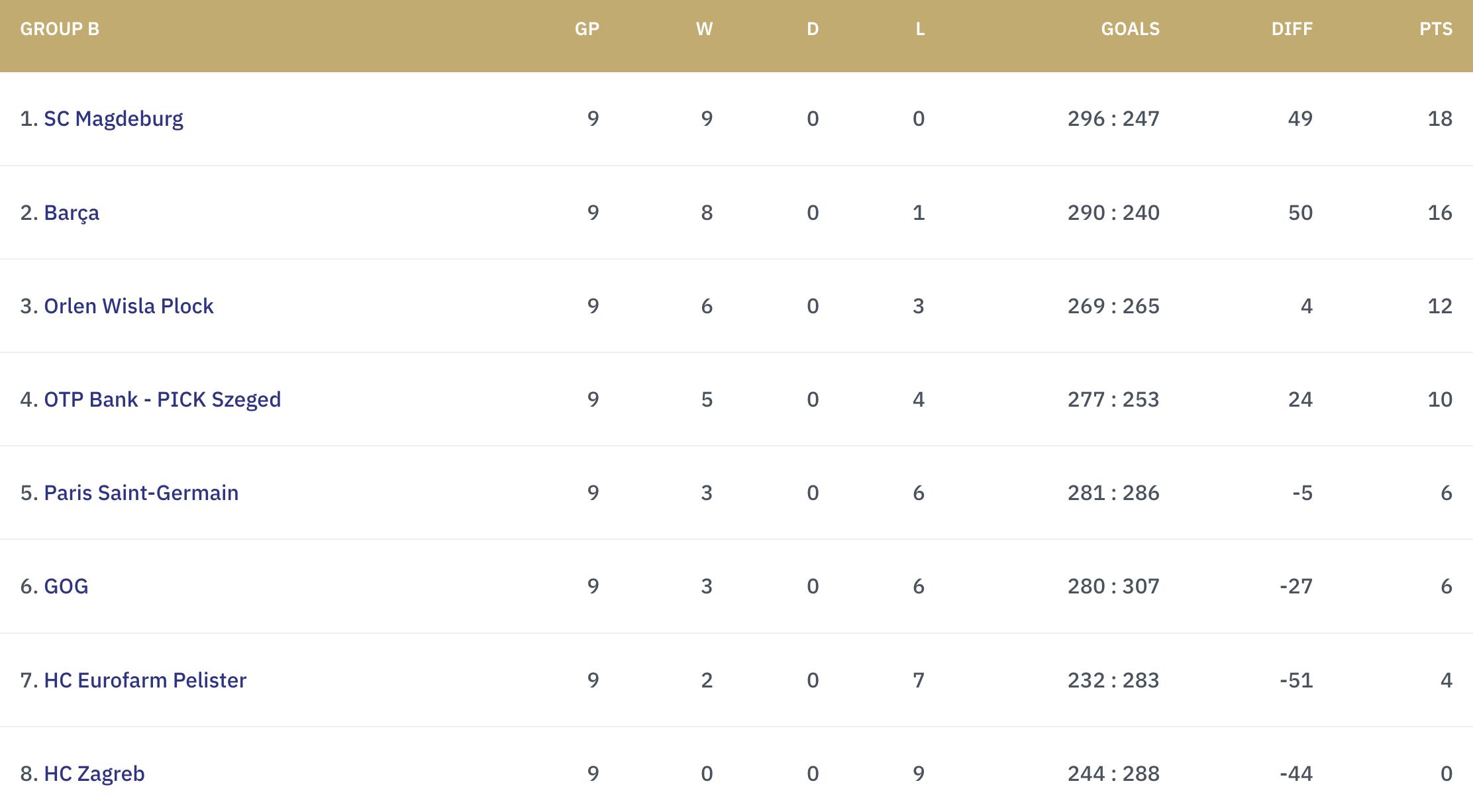Image resolution: width=1473 pixels, height=812 pixels.
Task: Open Orlen Wisla Plock team page
Action: pyautogui.click(x=128, y=306)
